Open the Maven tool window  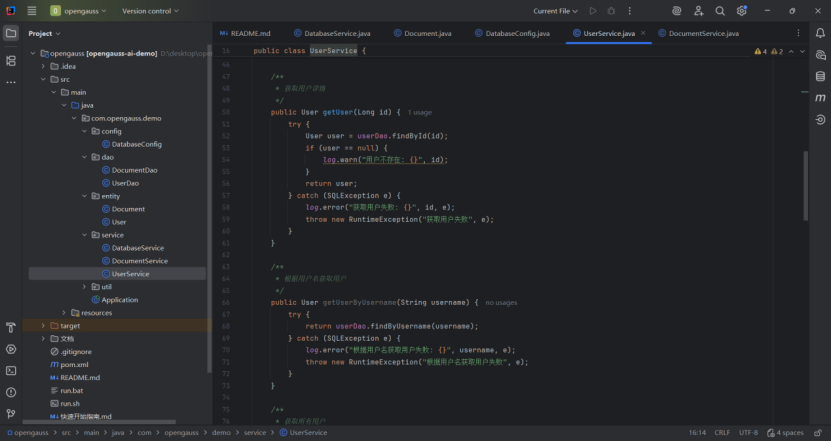pyautogui.click(x=820, y=98)
